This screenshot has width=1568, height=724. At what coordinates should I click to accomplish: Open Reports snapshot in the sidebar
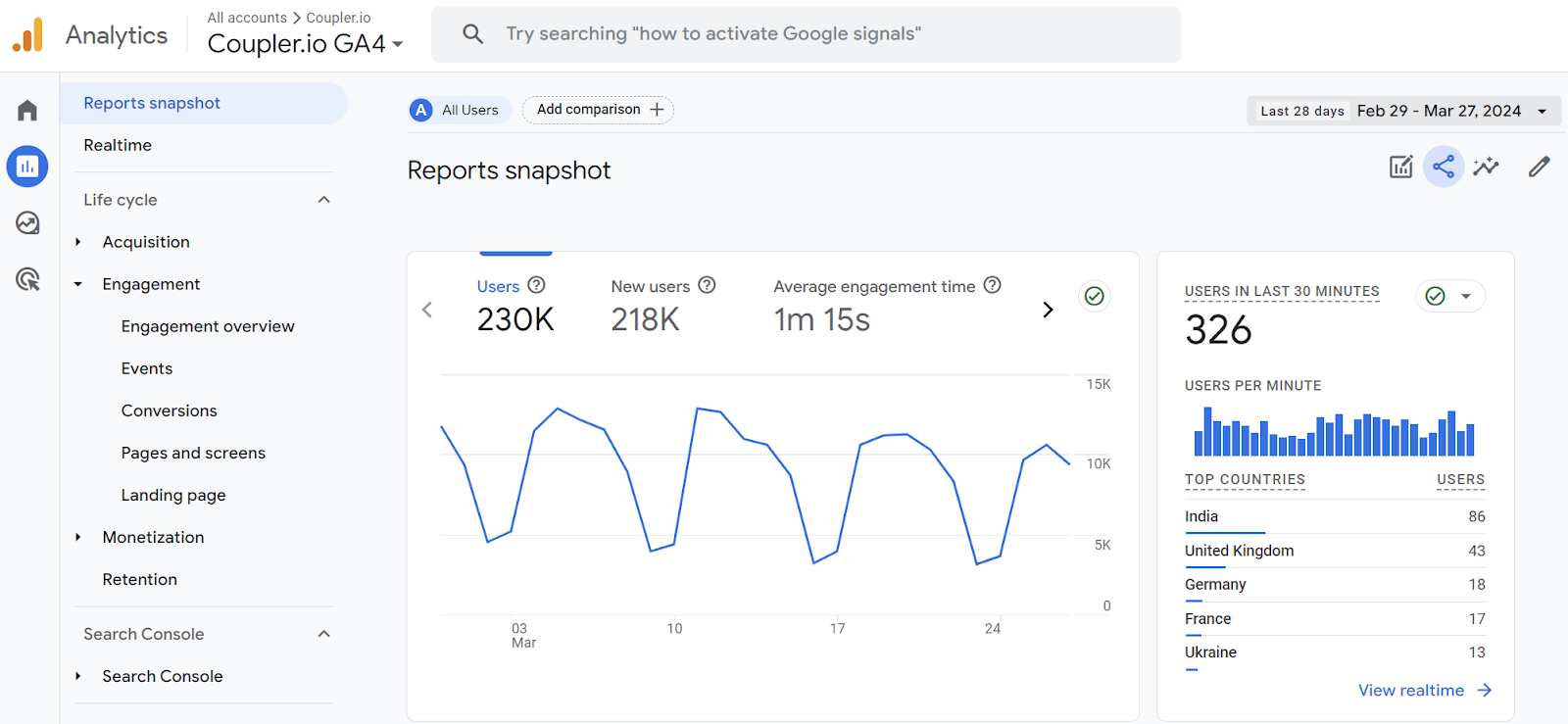(204, 103)
